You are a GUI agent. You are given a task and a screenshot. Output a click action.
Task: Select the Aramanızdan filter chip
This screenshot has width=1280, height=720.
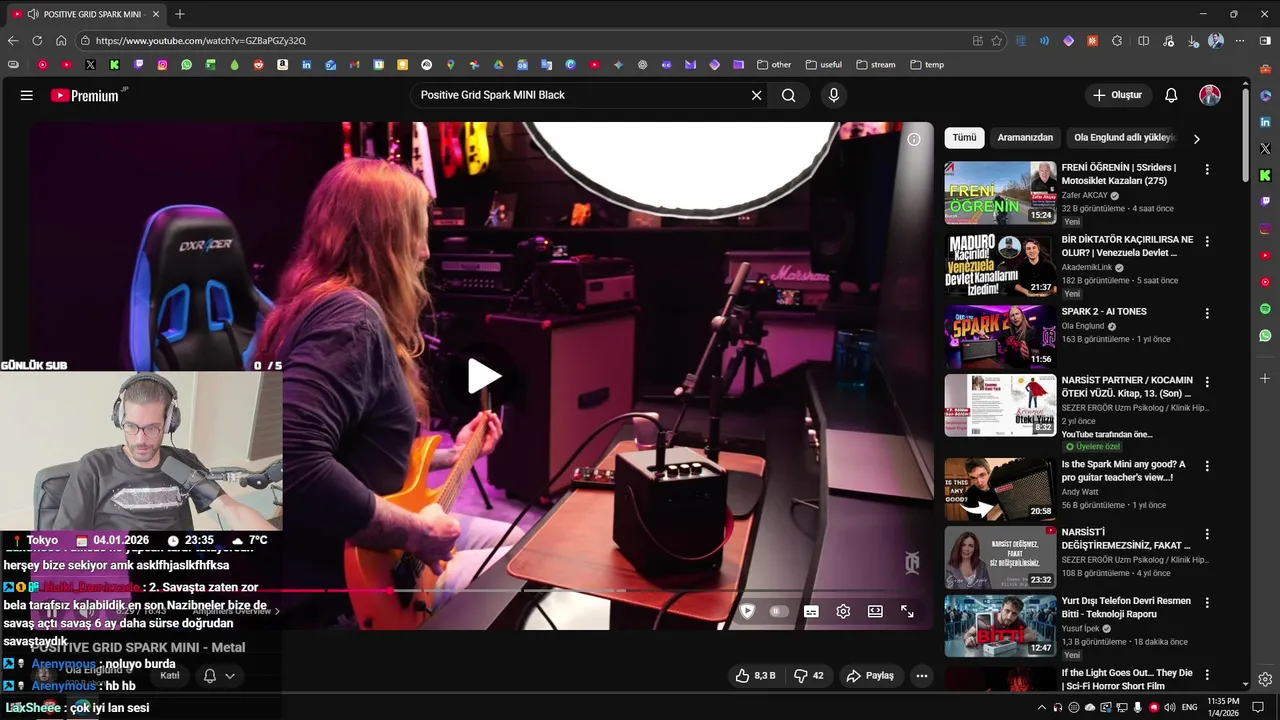pos(1025,138)
